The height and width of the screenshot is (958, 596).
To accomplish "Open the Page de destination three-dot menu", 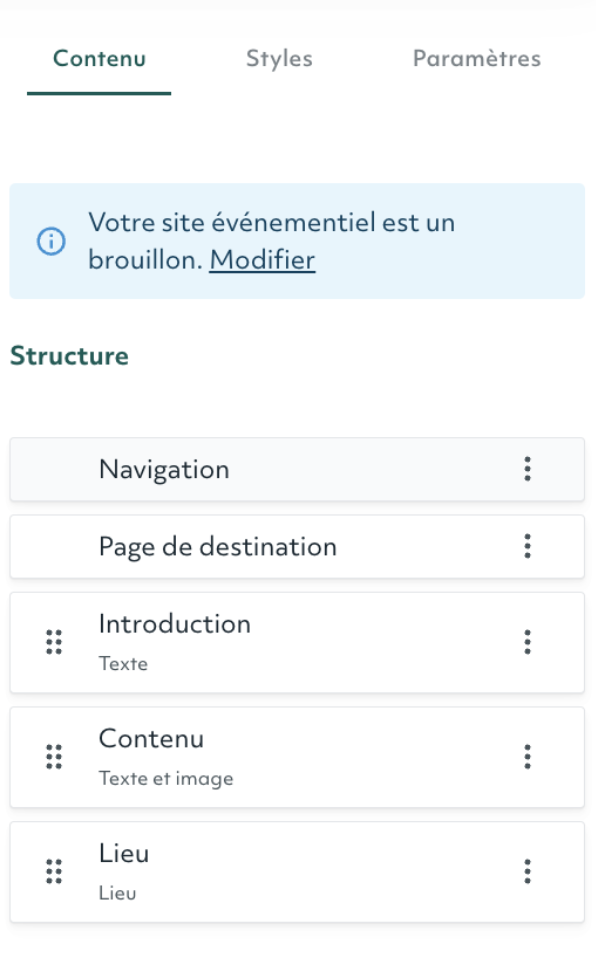I will (527, 546).
